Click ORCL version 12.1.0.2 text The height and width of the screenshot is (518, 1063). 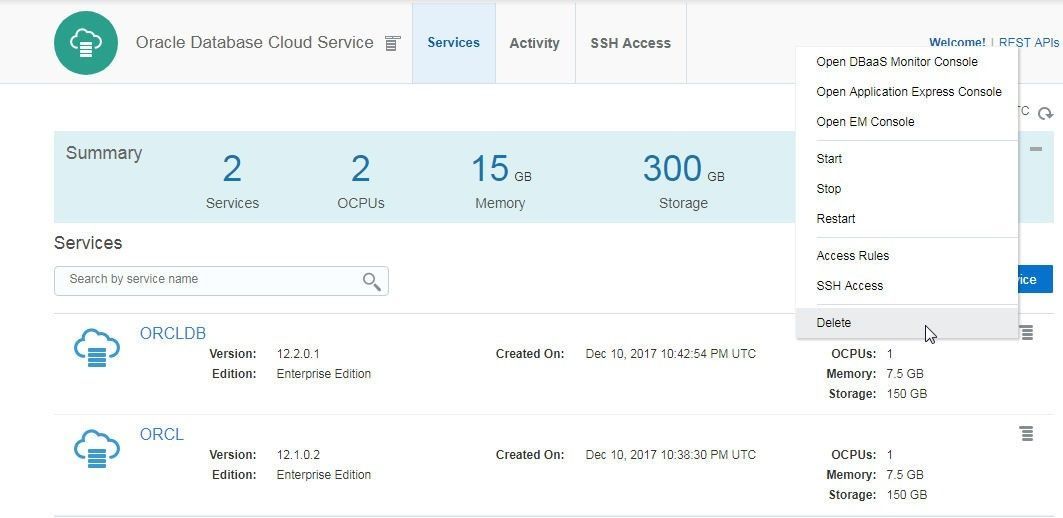click(x=298, y=455)
